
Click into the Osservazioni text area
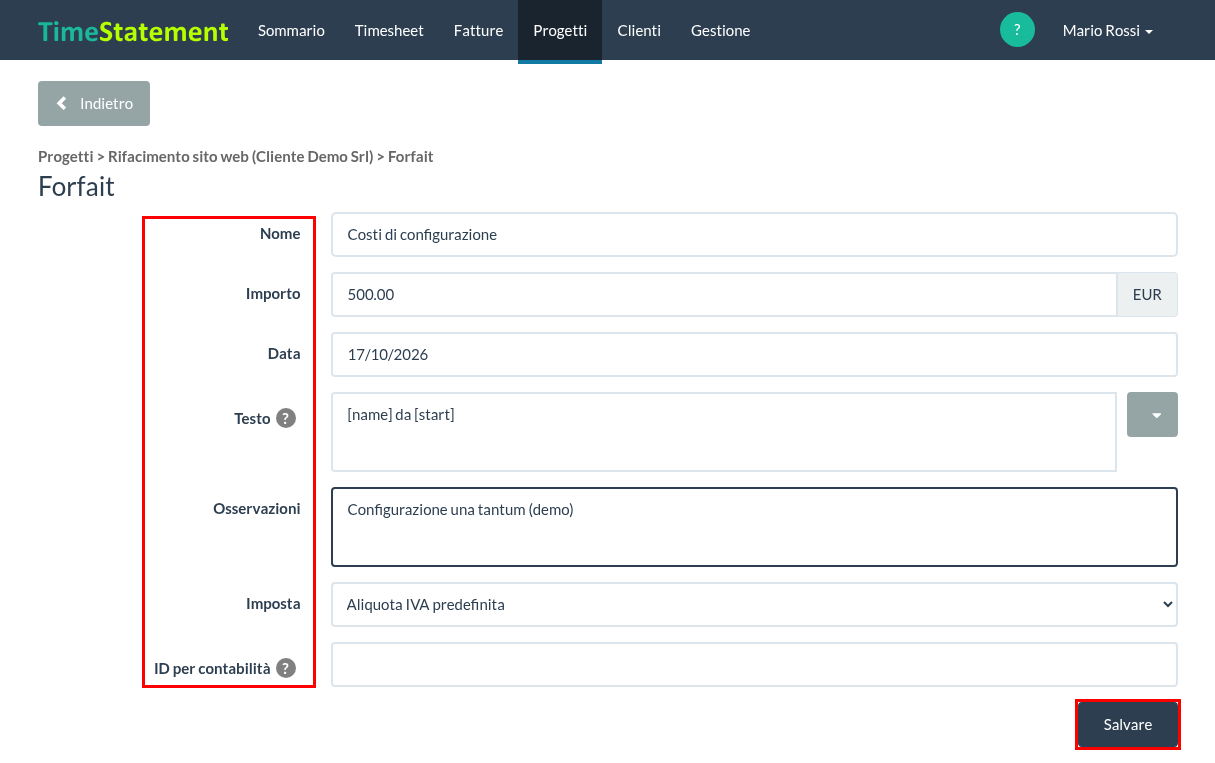point(754,527)
